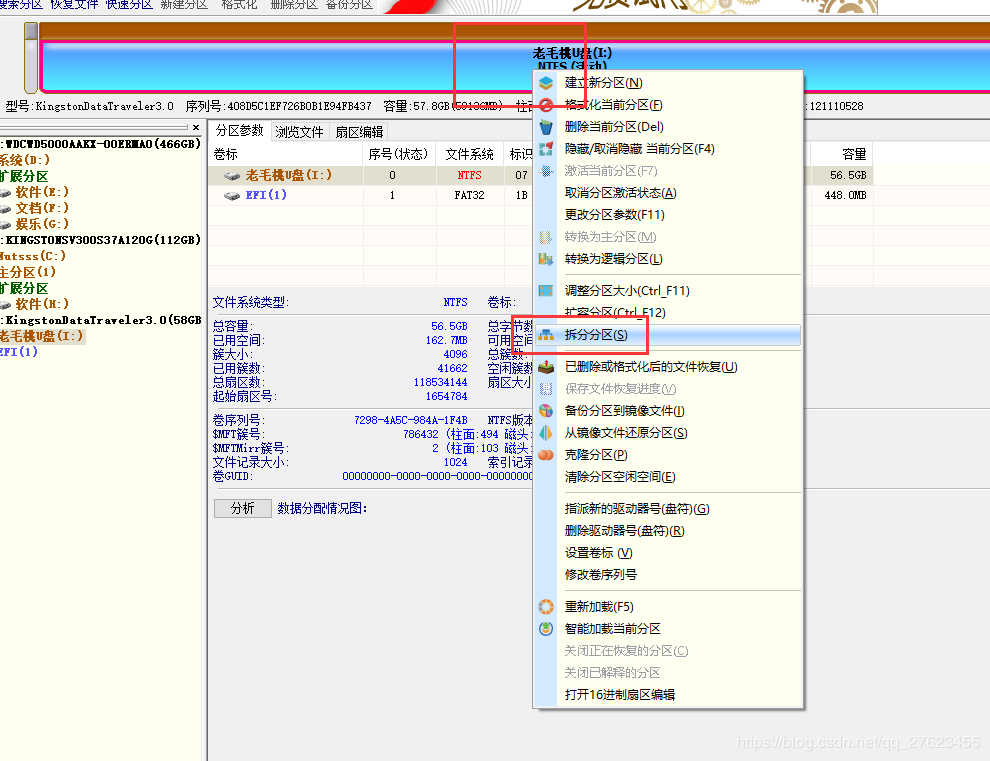Click the 调整分区大小 resize partition icon
990x761 pixels.
[546, 290]
